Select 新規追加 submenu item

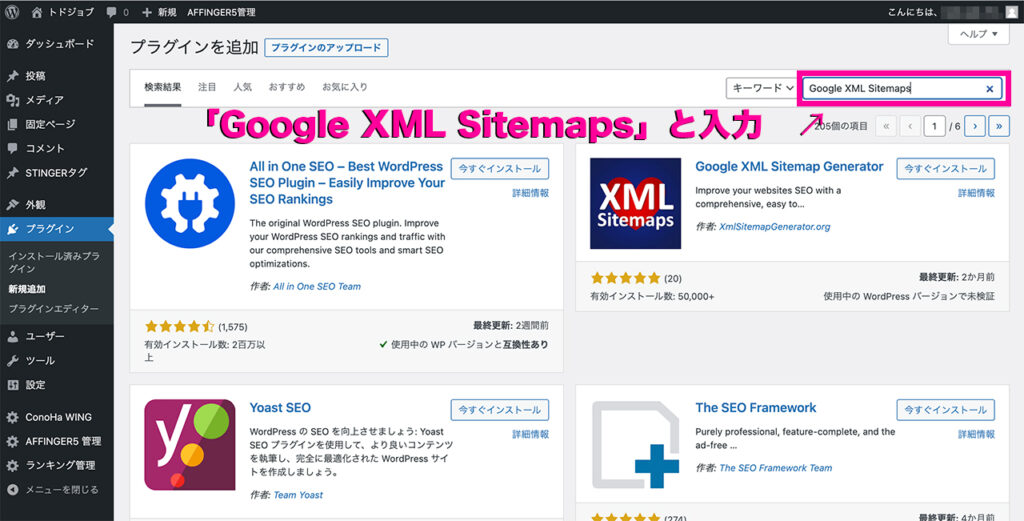[27, 289]
